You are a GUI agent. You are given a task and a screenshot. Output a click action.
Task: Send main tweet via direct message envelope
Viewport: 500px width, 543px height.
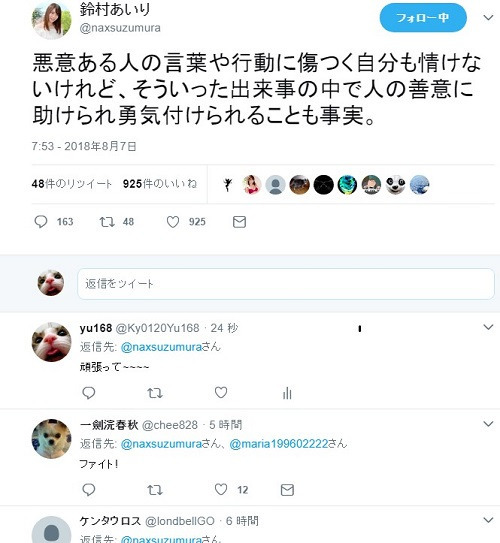pos(239,222)
